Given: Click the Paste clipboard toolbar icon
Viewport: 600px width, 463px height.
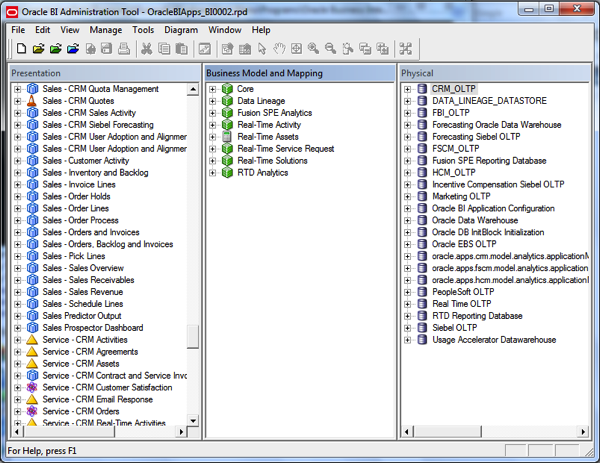Looking at the screenshot, I should click(x=181, y=49).
